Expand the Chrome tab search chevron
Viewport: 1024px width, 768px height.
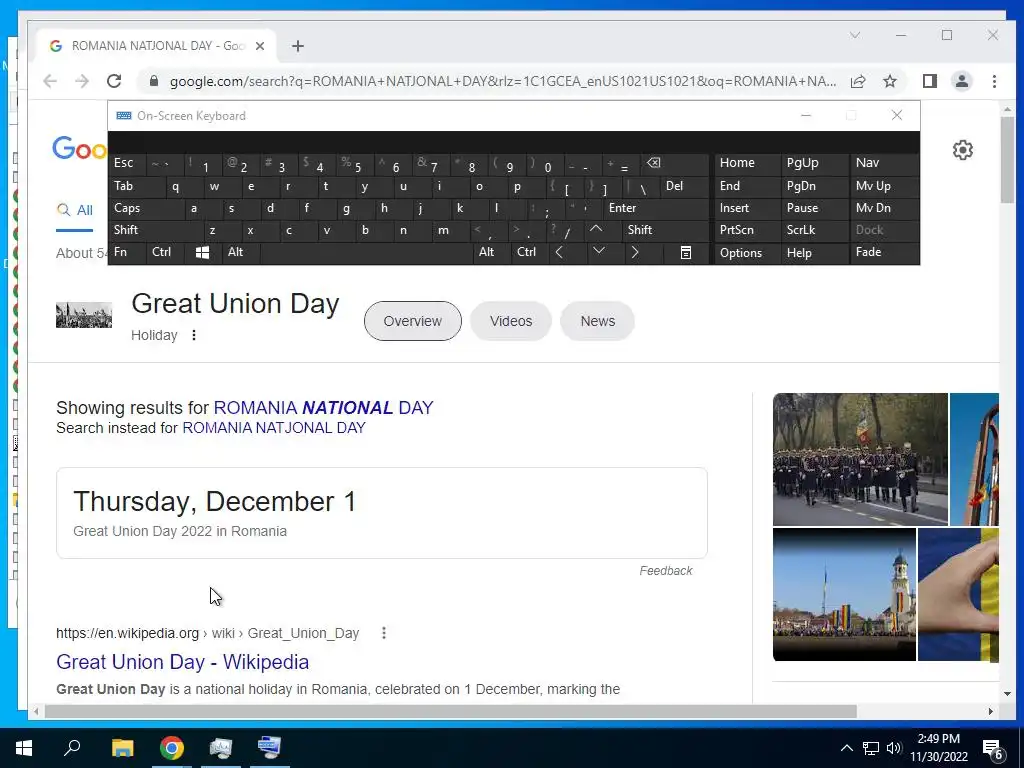(855, 35)
